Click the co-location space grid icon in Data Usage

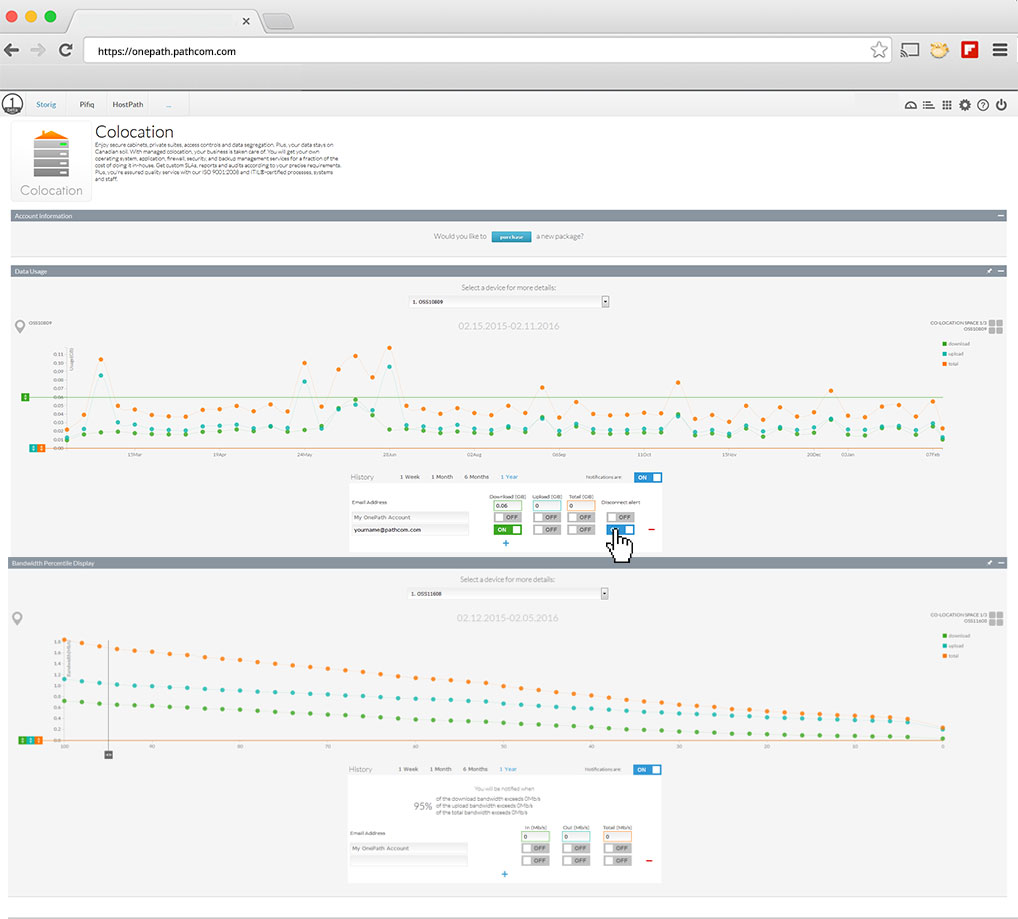click(996, 326)
